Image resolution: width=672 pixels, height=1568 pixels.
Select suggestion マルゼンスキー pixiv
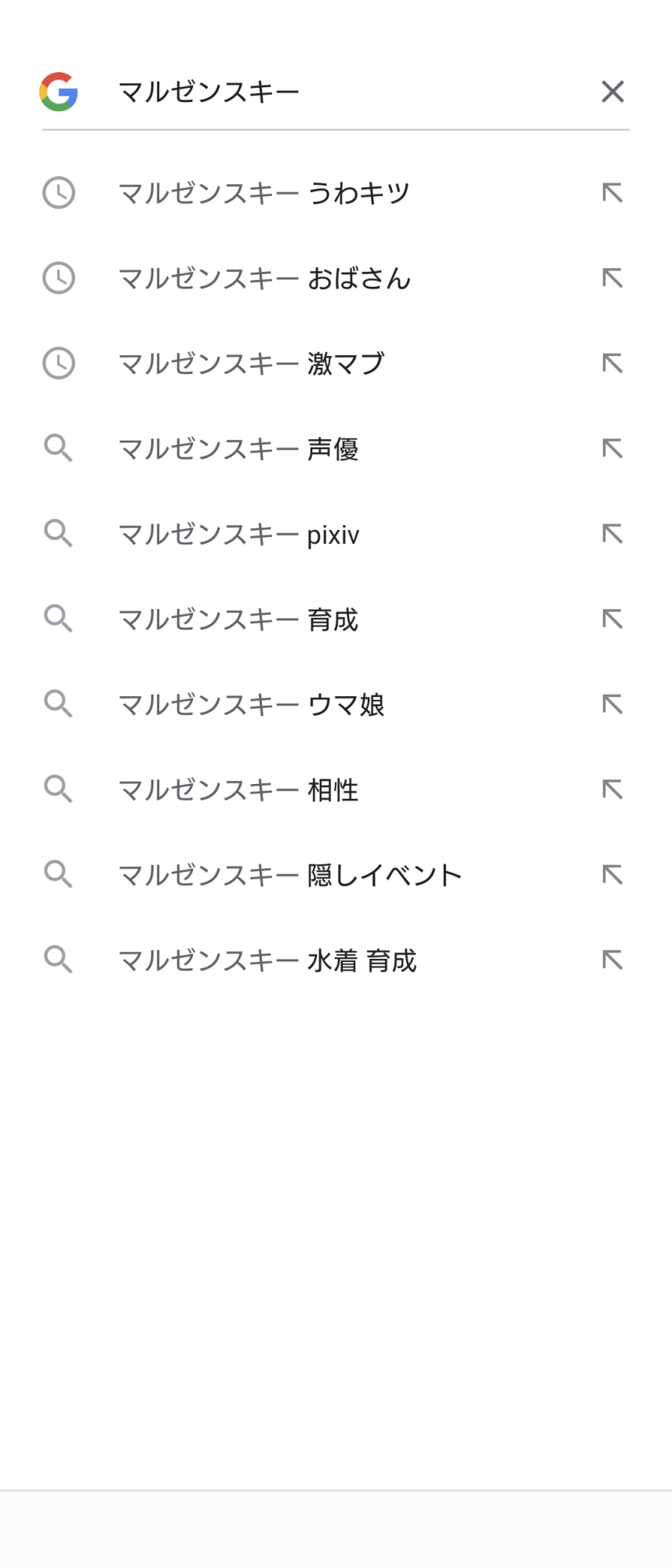click(238, 534)
